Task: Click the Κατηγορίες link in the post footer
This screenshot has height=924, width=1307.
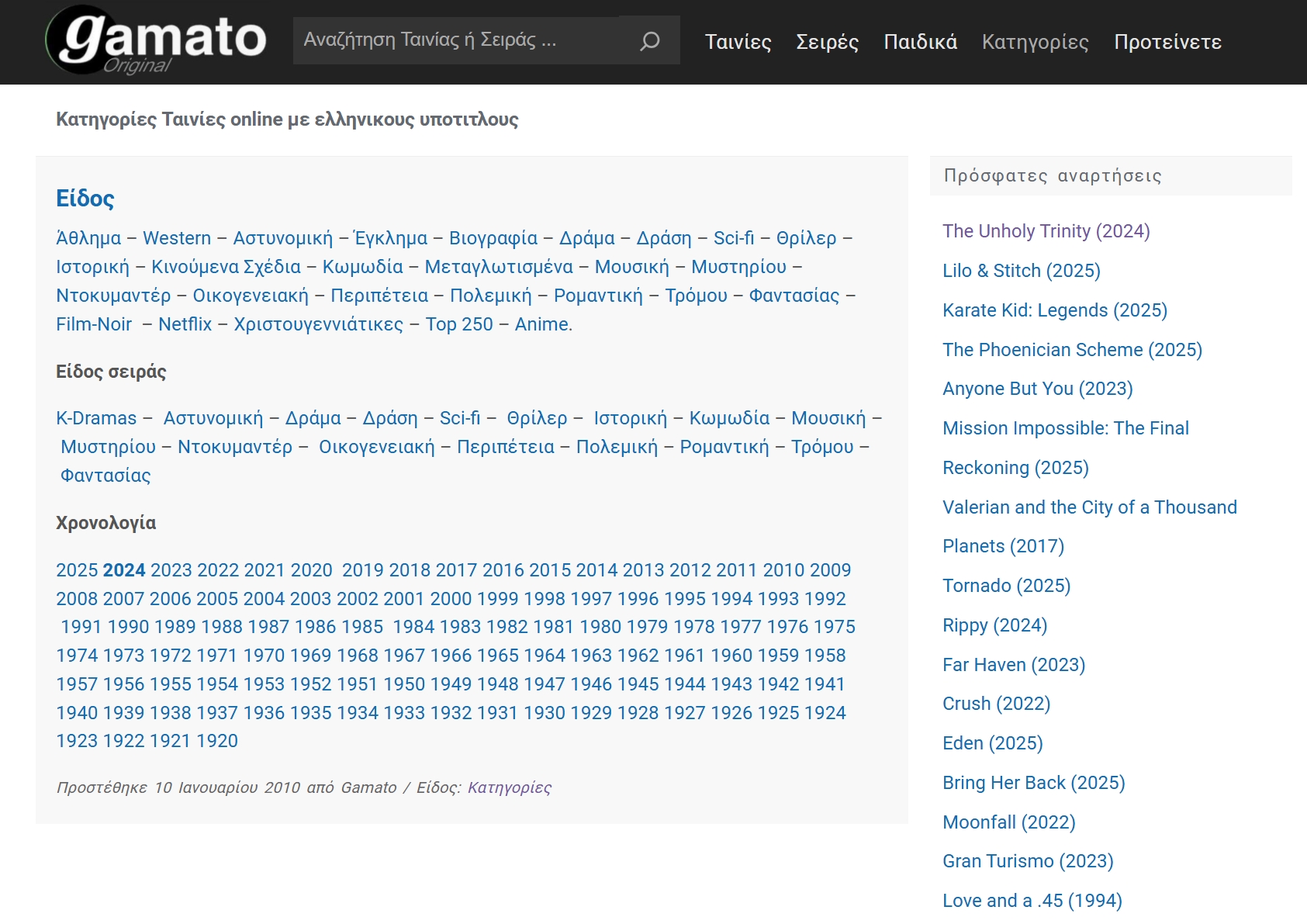Action: [509, 787]
